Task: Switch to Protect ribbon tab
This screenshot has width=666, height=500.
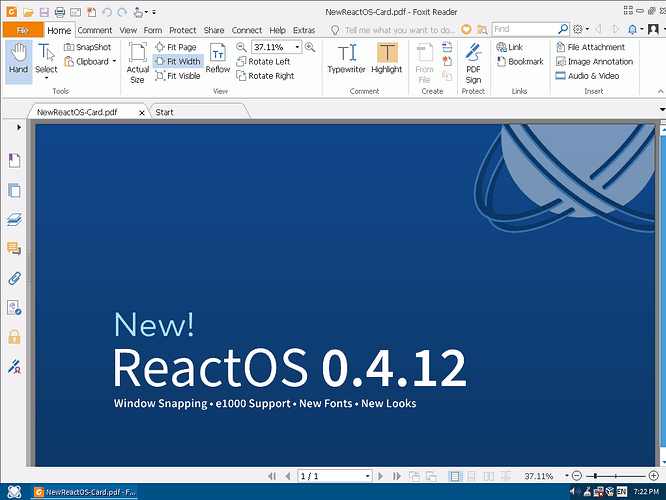Action: [x=183, y=30]
